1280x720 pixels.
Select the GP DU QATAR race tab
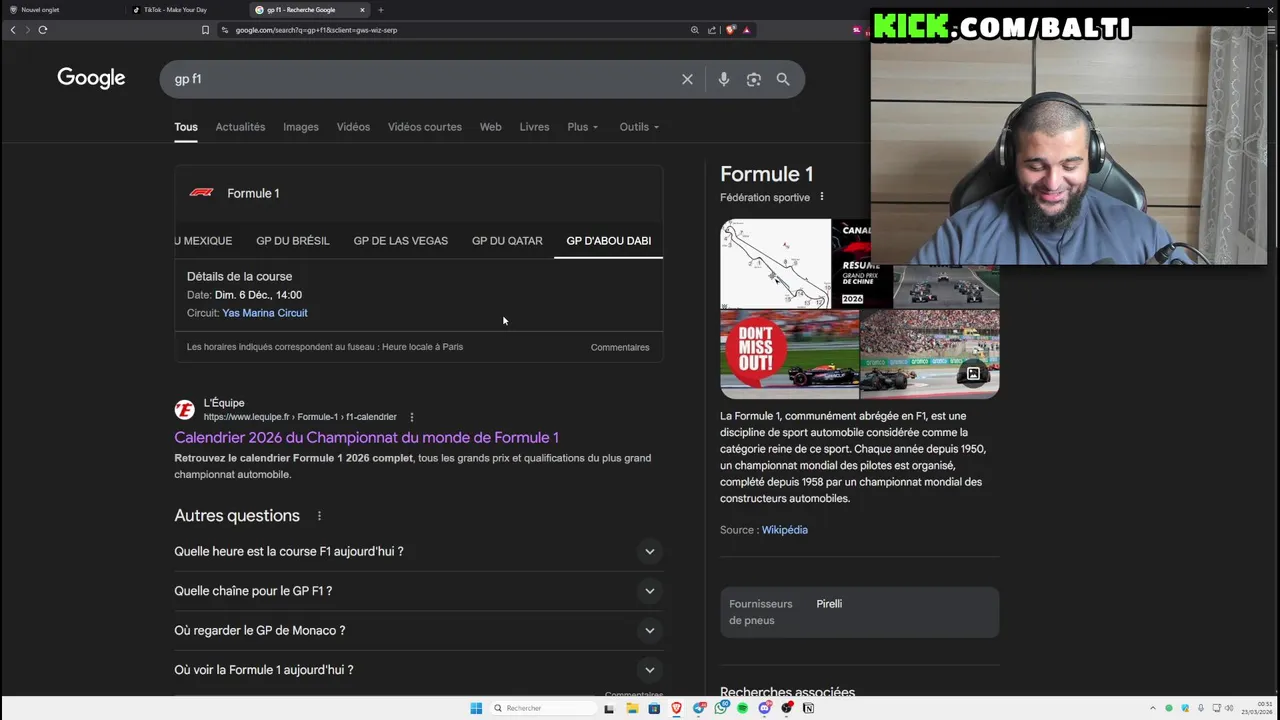point(507,241)
